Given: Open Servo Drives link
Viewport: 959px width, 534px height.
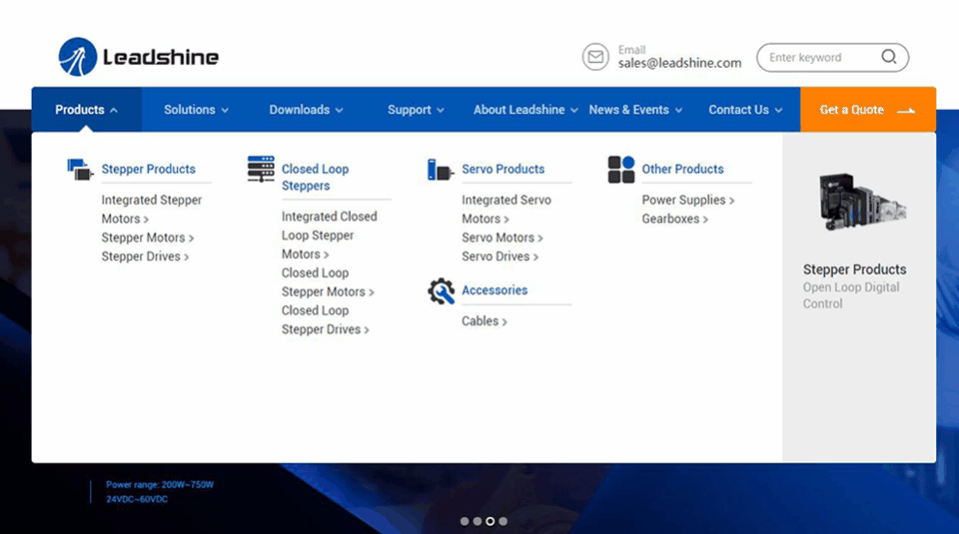Looking at the screenshot, I should (x=500, y=257).
